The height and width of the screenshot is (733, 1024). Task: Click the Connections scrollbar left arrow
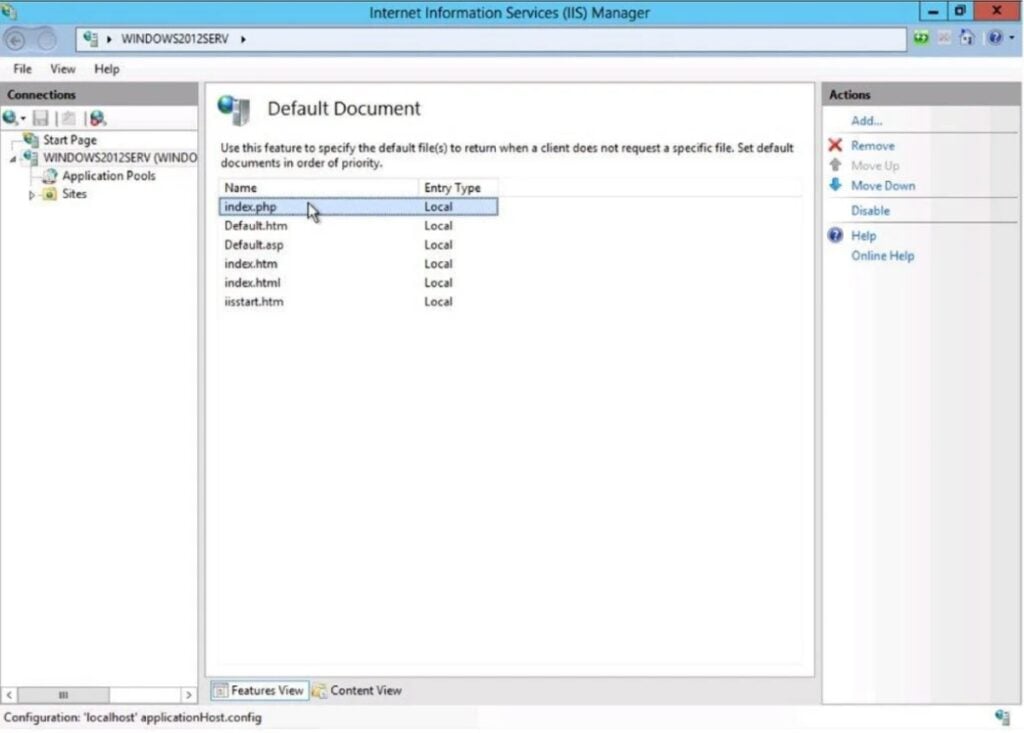(x=9, y=694)
